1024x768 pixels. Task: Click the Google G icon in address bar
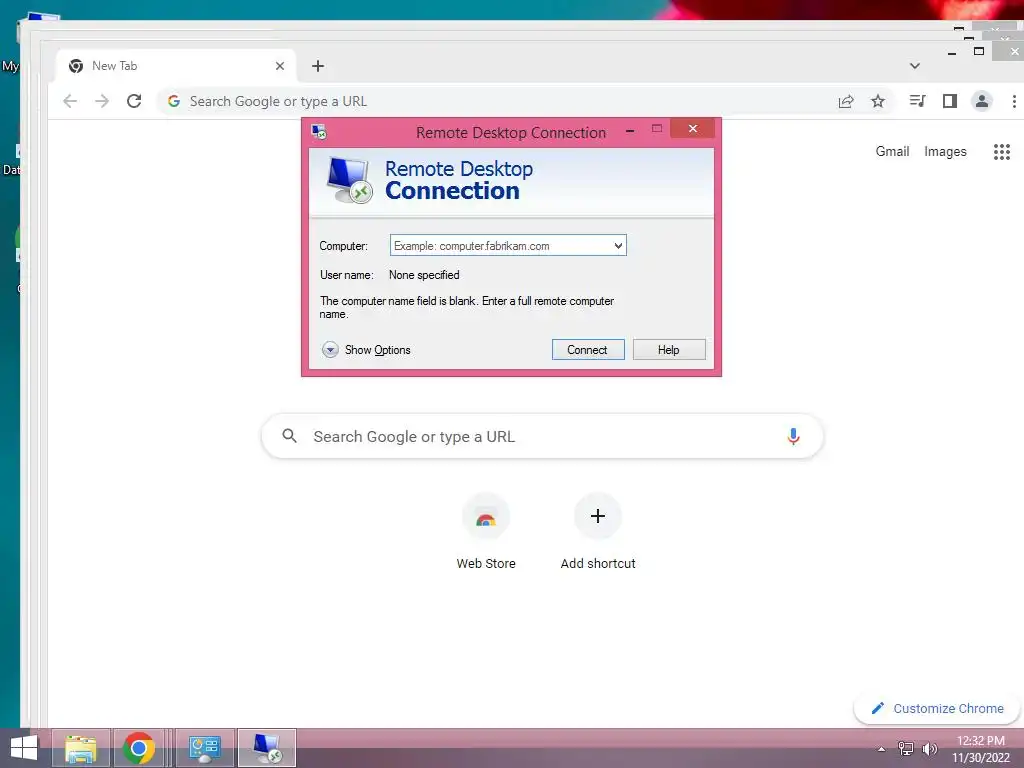click(174, 101)
